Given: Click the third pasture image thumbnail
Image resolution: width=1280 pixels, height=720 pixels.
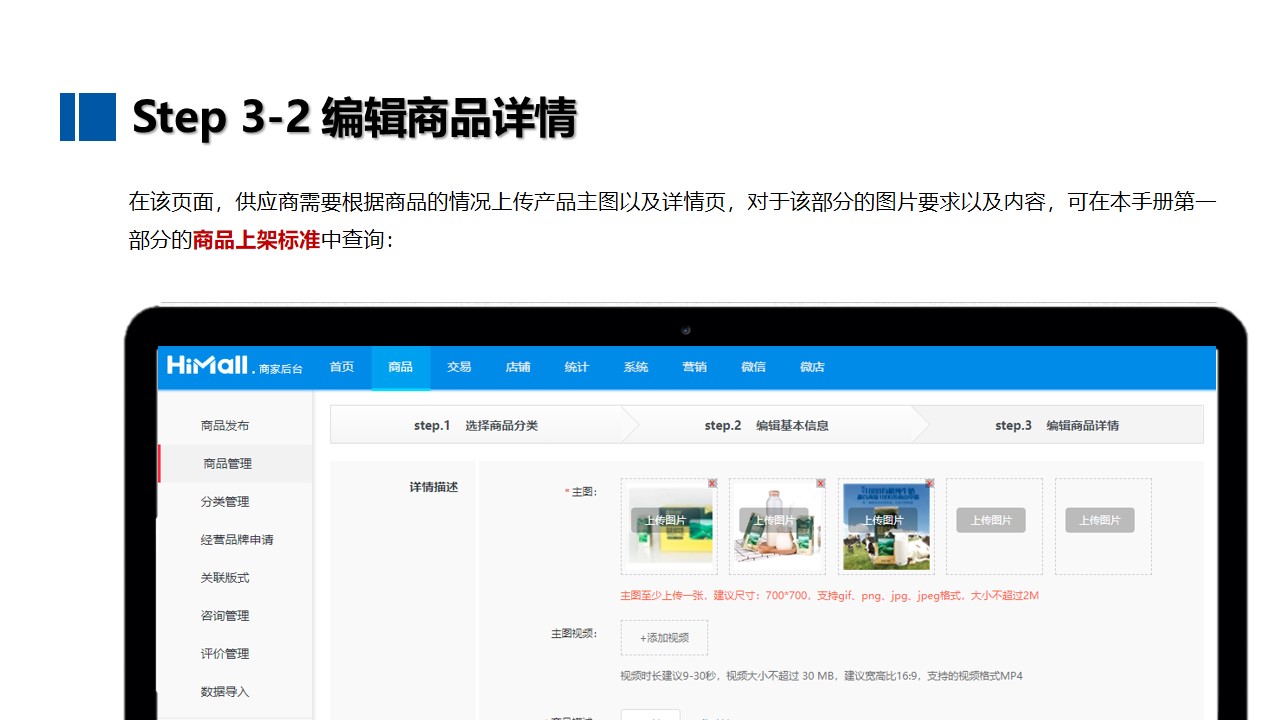Looking at the screenshot, I should pos(886,527).
